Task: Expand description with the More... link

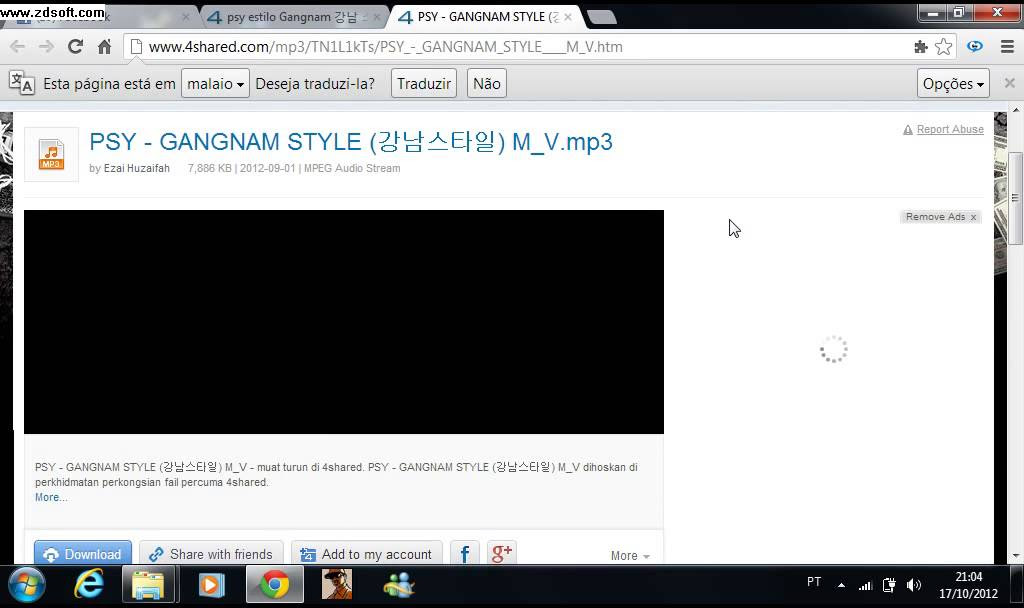Action: (51, 497)
